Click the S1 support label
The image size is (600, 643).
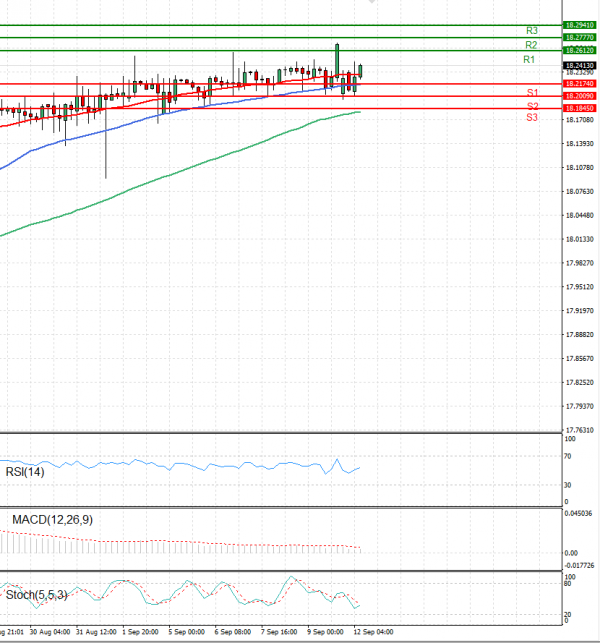tap(532, 93)
